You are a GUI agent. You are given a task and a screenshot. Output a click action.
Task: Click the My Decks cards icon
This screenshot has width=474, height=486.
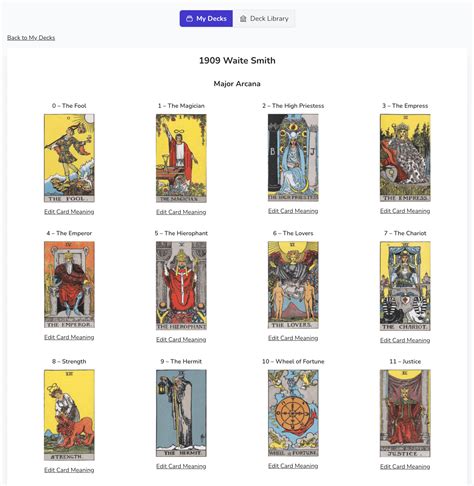click(x=189, y=19)
